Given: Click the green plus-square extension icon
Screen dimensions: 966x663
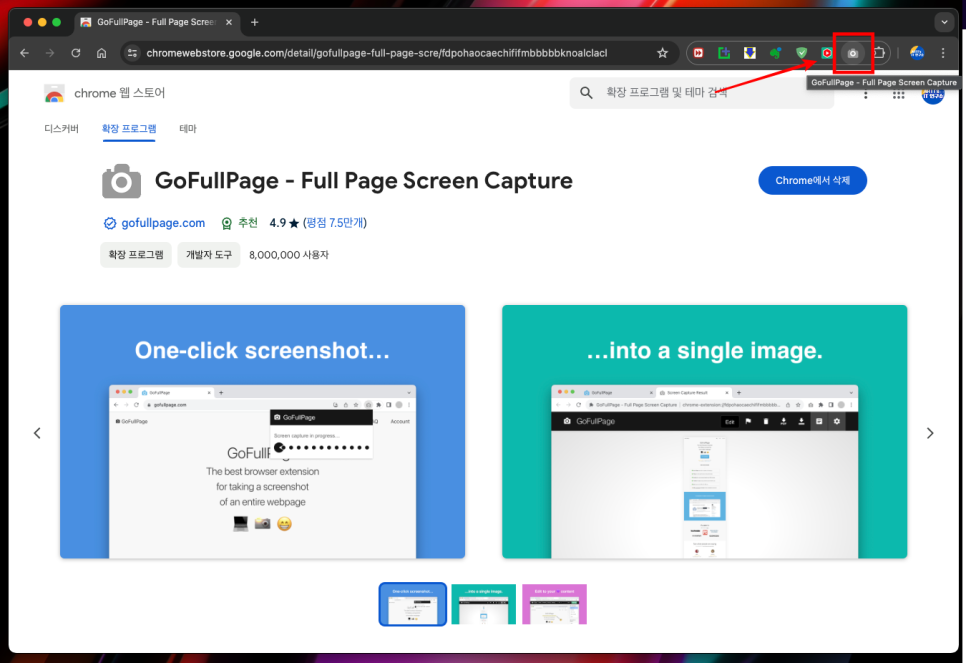Looking at the screenshot, I should tap(724, 53).
